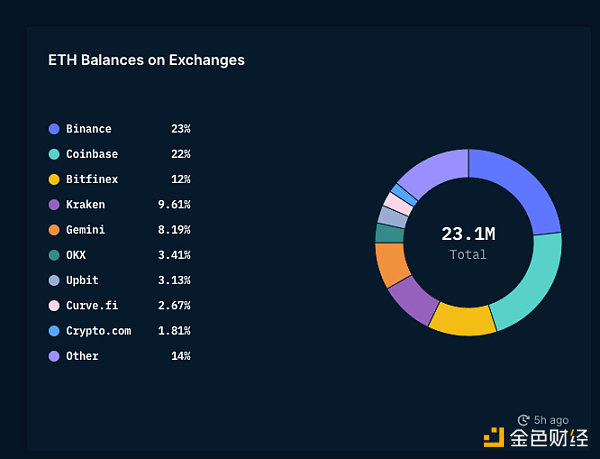The width and height of the screenshot is (600, 459).
Task: Click the 3.13% value for Upbit
Action: pos(174,280)
